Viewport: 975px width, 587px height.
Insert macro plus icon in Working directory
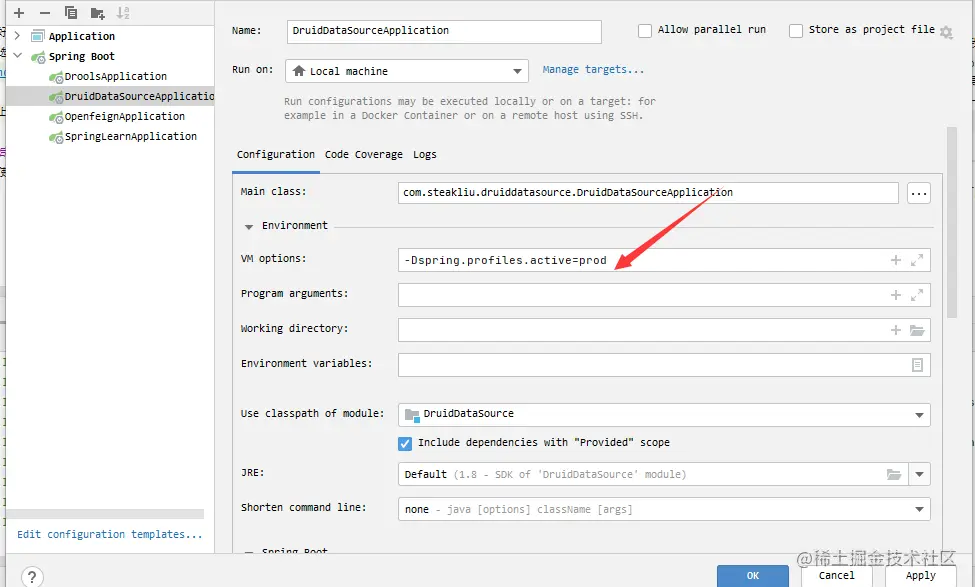pyautogui.click(x=895, y=330)
